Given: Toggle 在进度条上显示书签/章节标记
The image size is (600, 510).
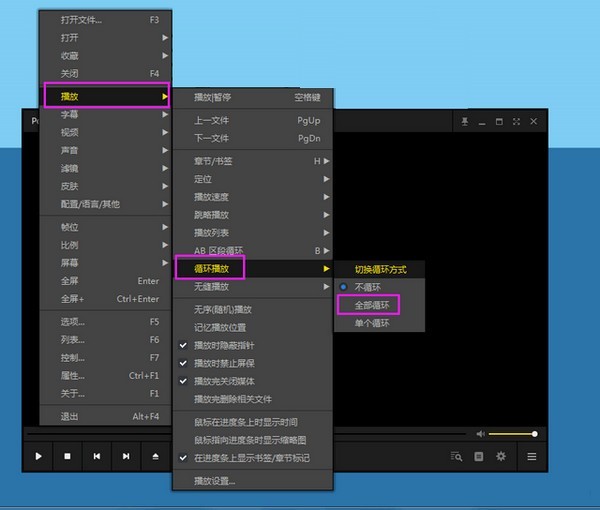Looking at the screenshot, I should (250, 457).
